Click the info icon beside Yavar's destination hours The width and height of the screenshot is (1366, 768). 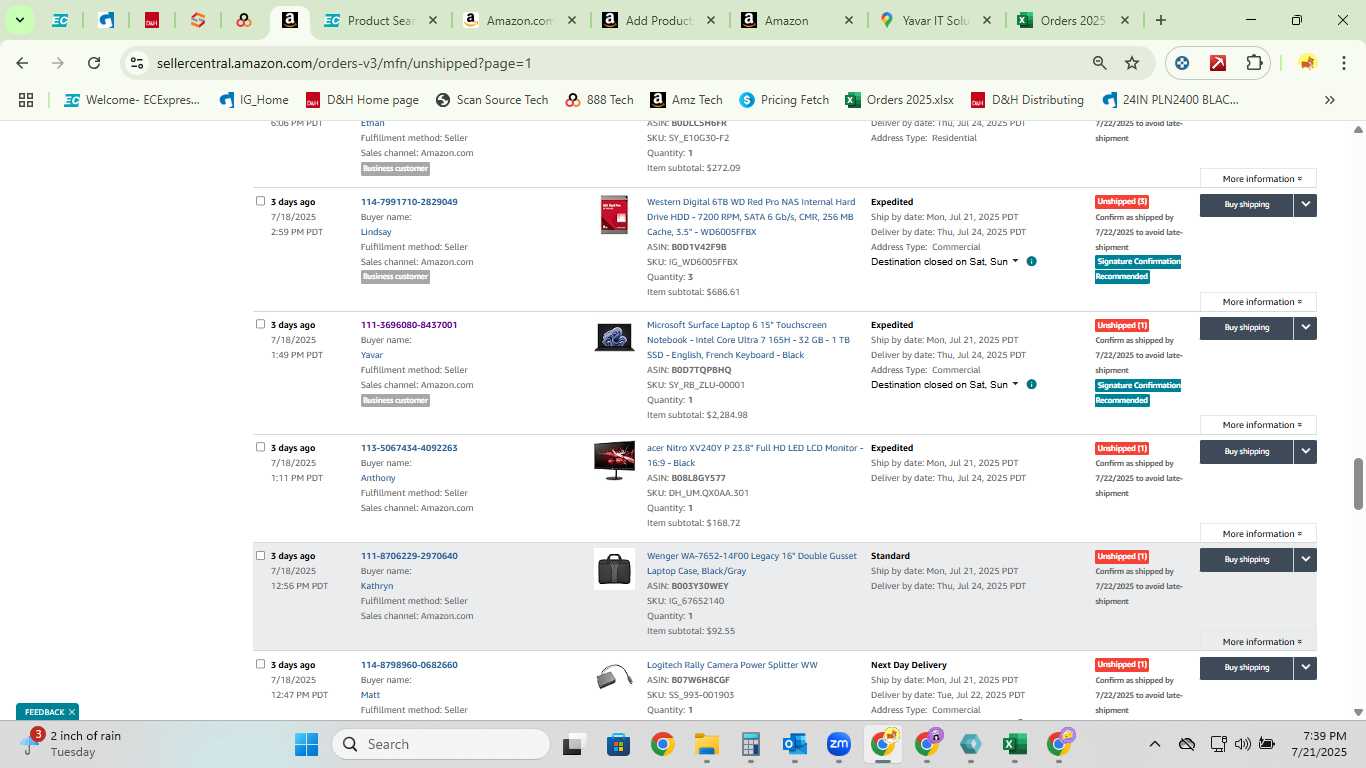point(1031,385)
